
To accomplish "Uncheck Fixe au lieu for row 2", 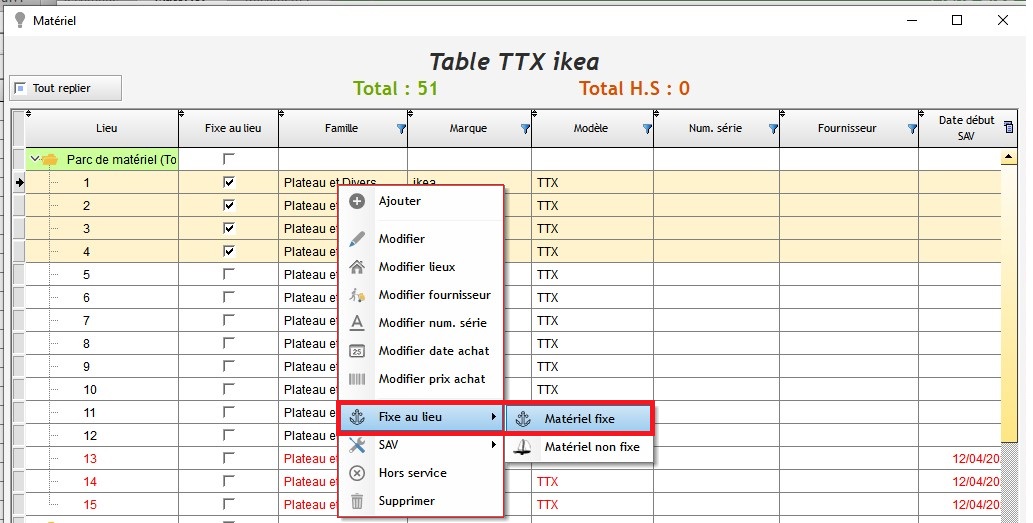I will 229,206.
